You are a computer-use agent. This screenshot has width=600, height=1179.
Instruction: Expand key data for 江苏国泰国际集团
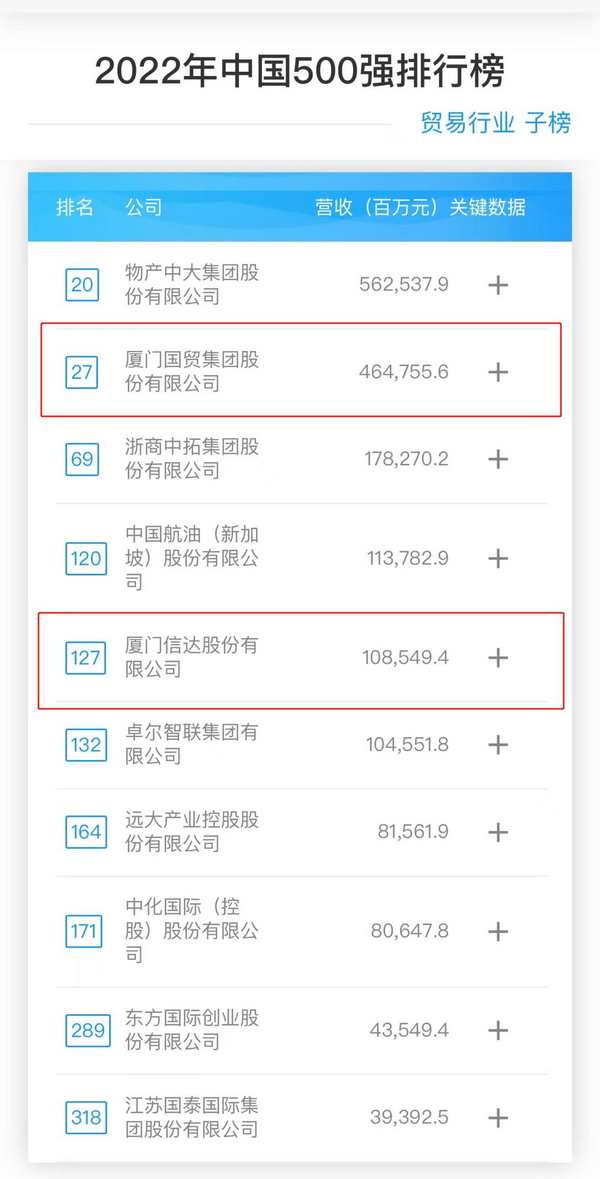coord(497,1117)
